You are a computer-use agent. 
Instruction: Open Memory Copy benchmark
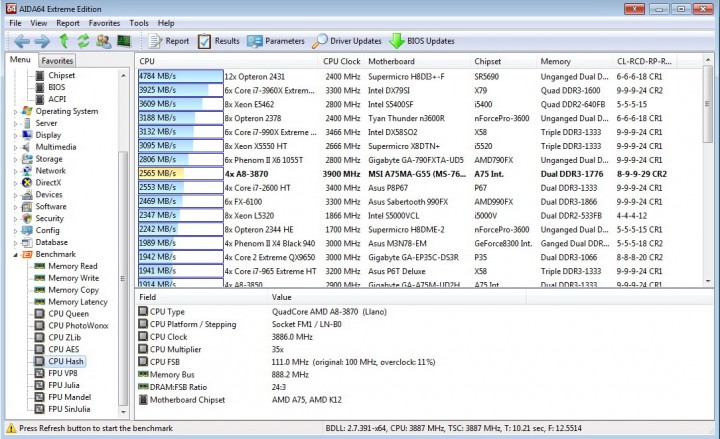[73, 290]
